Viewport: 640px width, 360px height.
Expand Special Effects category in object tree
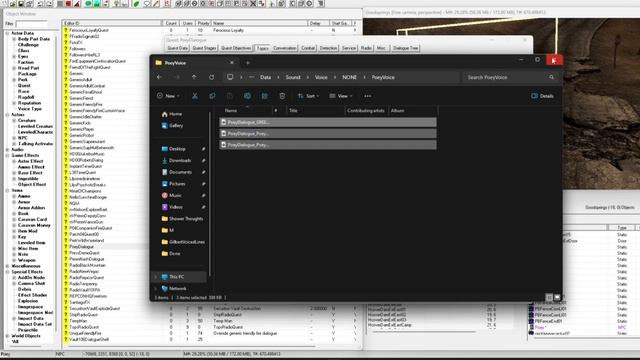(x=7, y=272)
